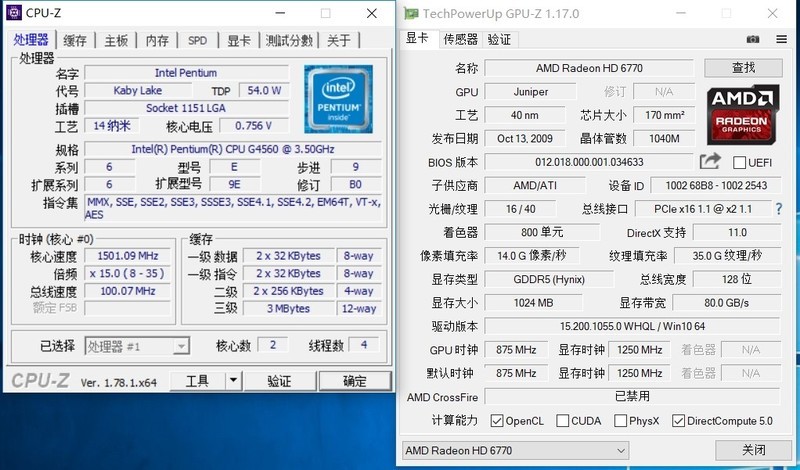Close the CPU-Z window

(372, 13)
